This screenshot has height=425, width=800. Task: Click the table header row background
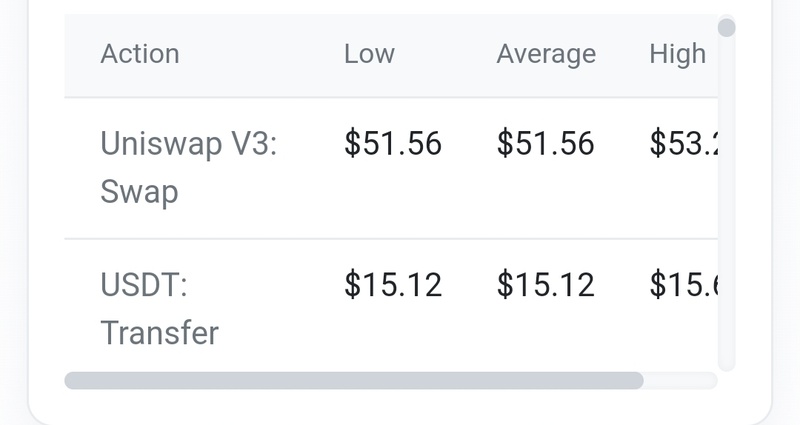pos(391,56)
